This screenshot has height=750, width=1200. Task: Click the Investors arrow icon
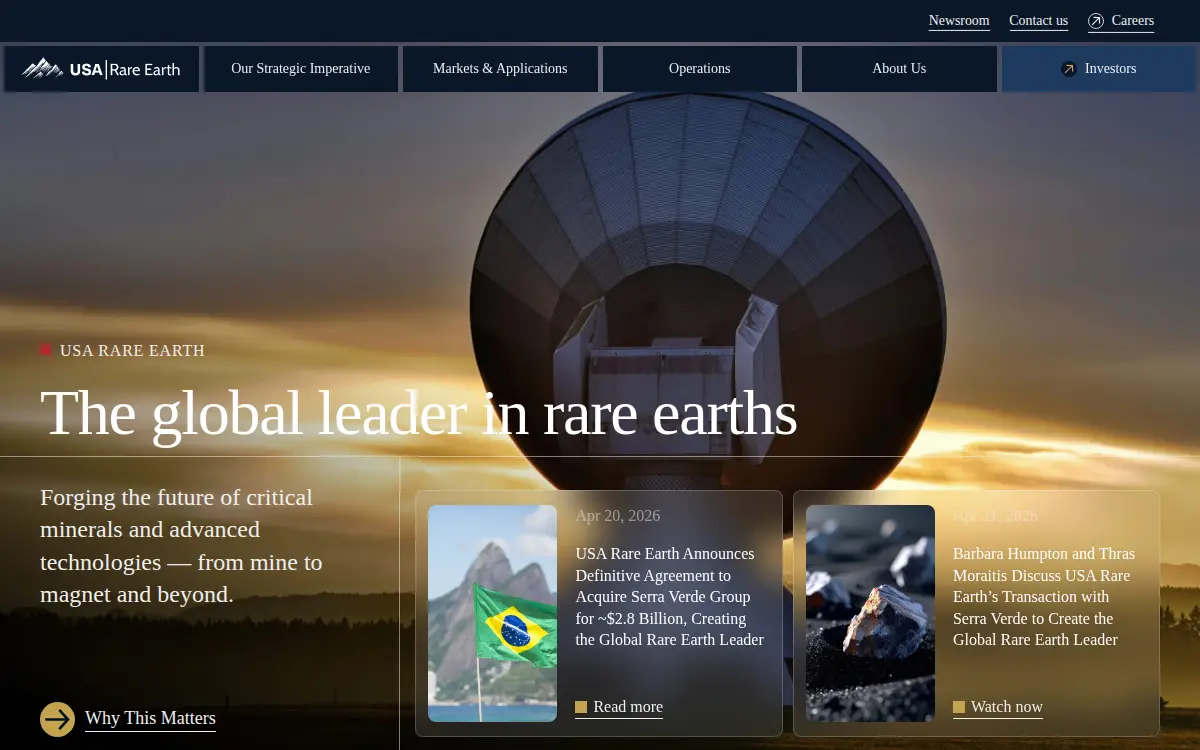click(x=1069, y=69)
